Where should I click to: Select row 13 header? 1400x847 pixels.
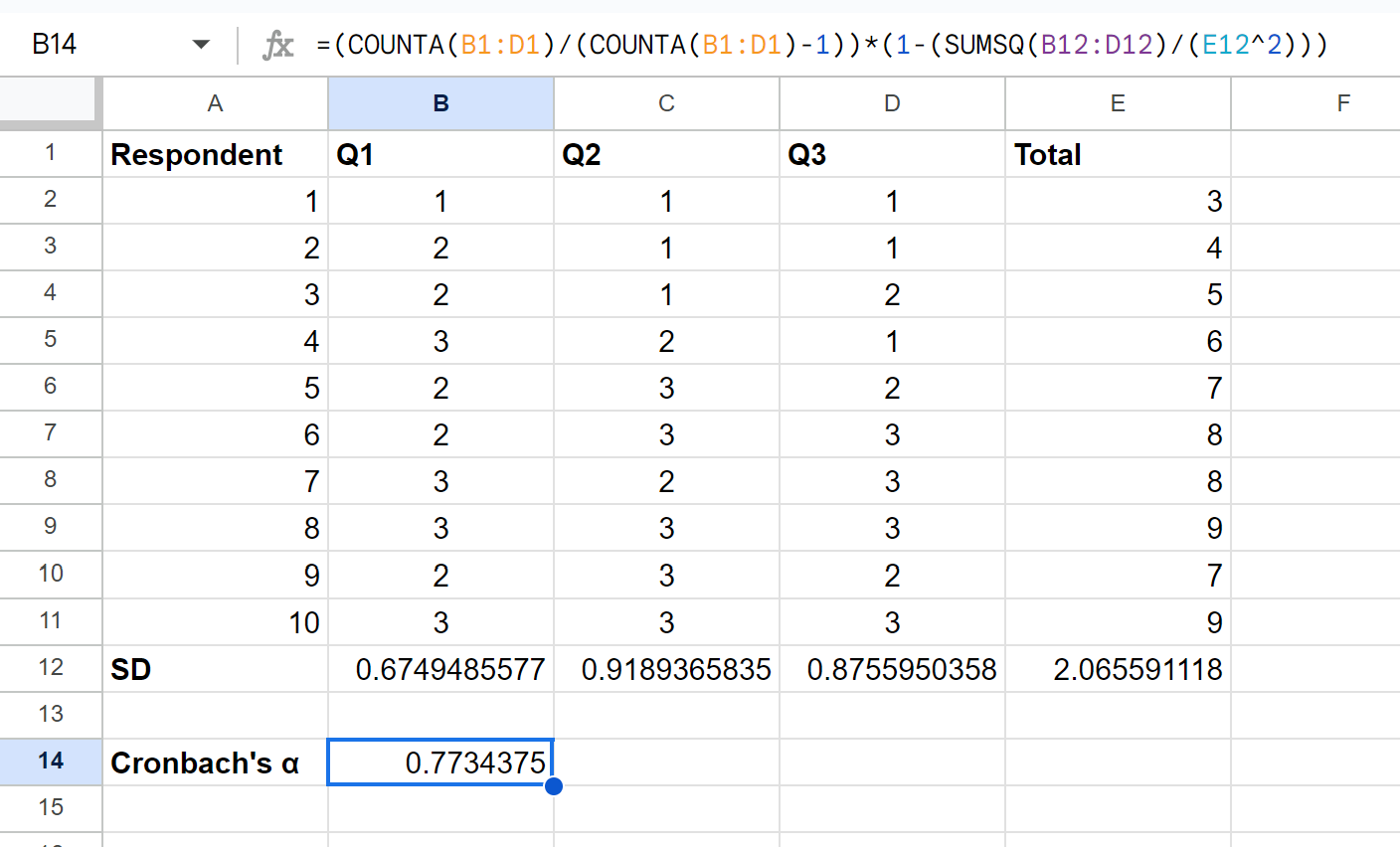tap(51, 715)
